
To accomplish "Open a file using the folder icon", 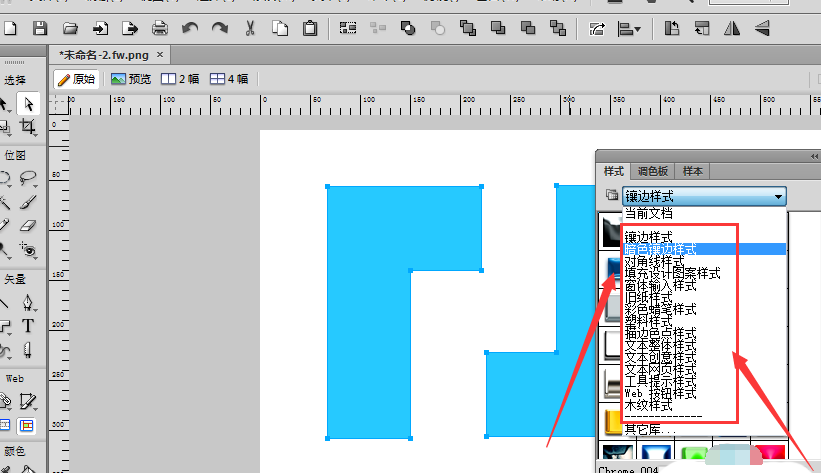I will 70,28.
